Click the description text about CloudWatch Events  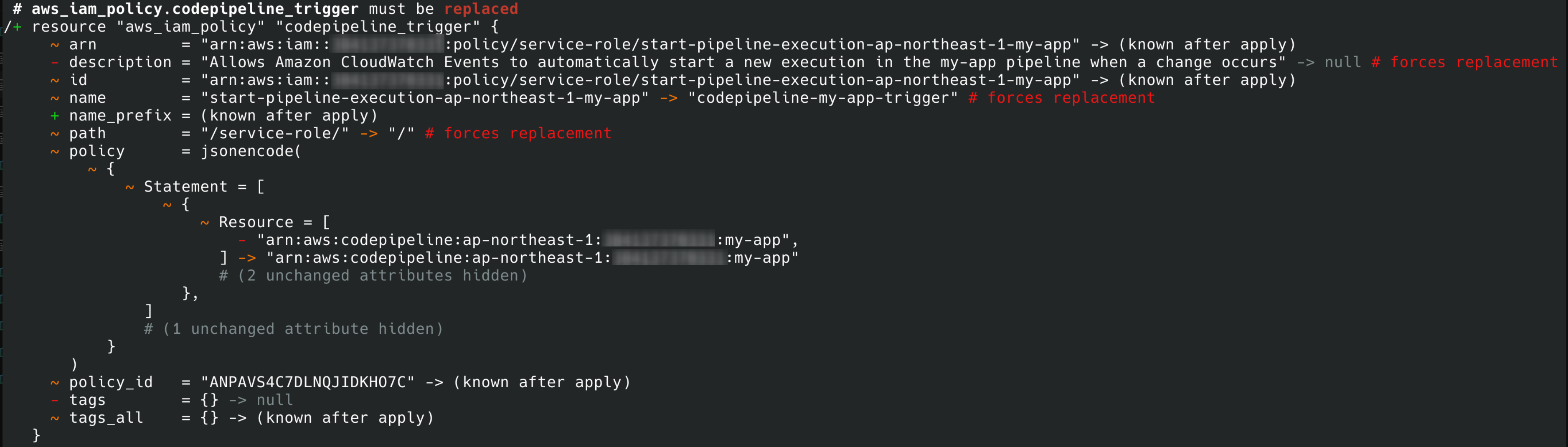pyautogui.click(x=743, y=63)
